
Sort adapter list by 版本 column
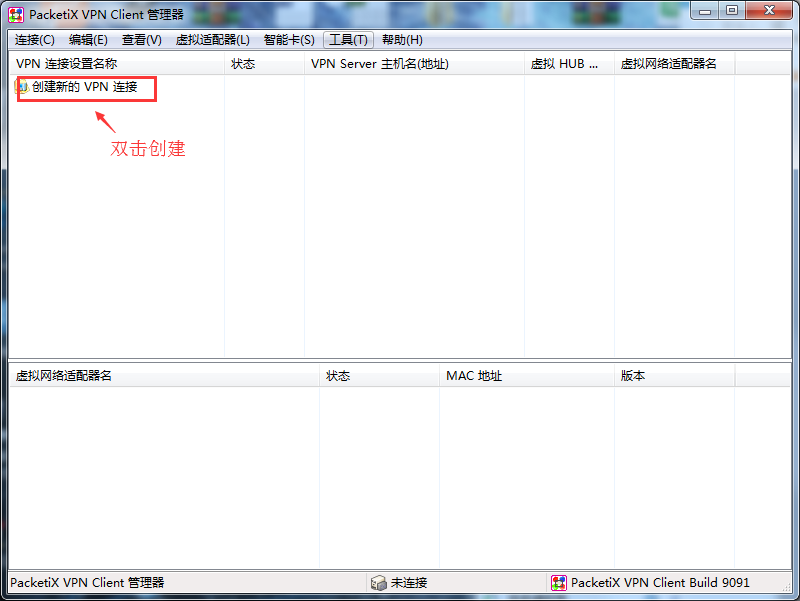pyautogui.click(x=674, y=376)
